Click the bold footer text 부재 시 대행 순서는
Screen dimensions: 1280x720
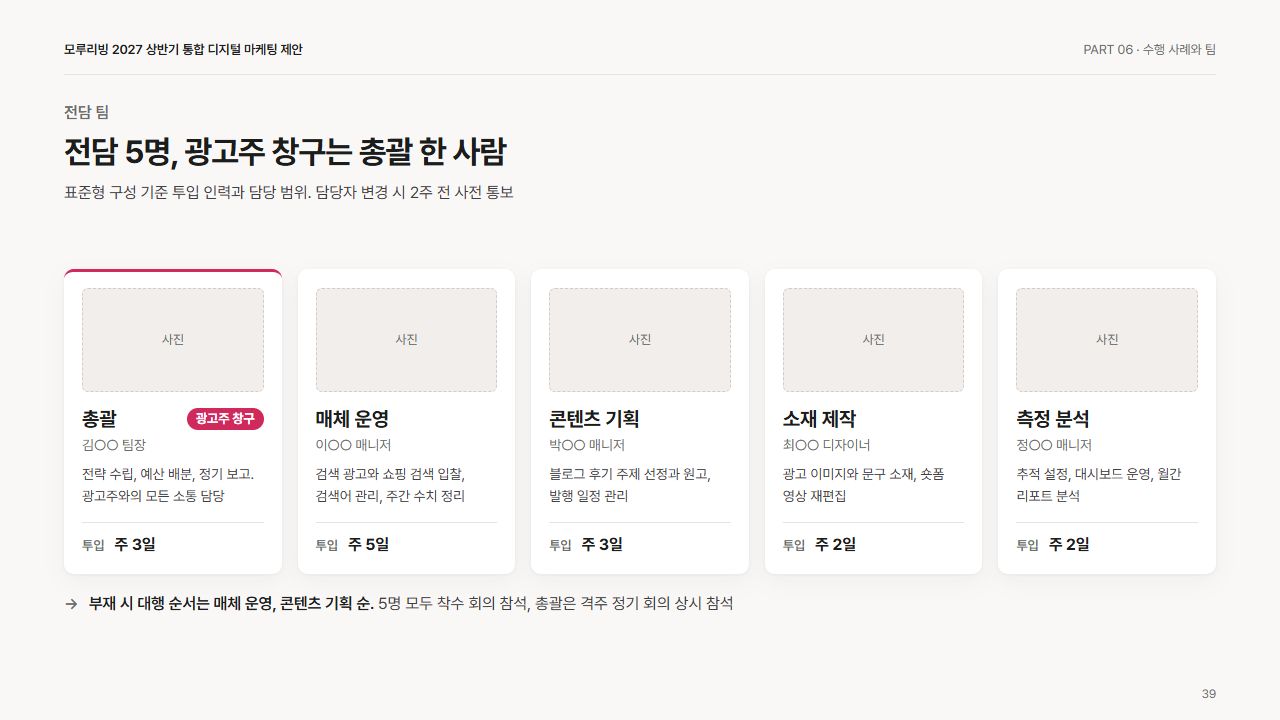tap(231, 604)
